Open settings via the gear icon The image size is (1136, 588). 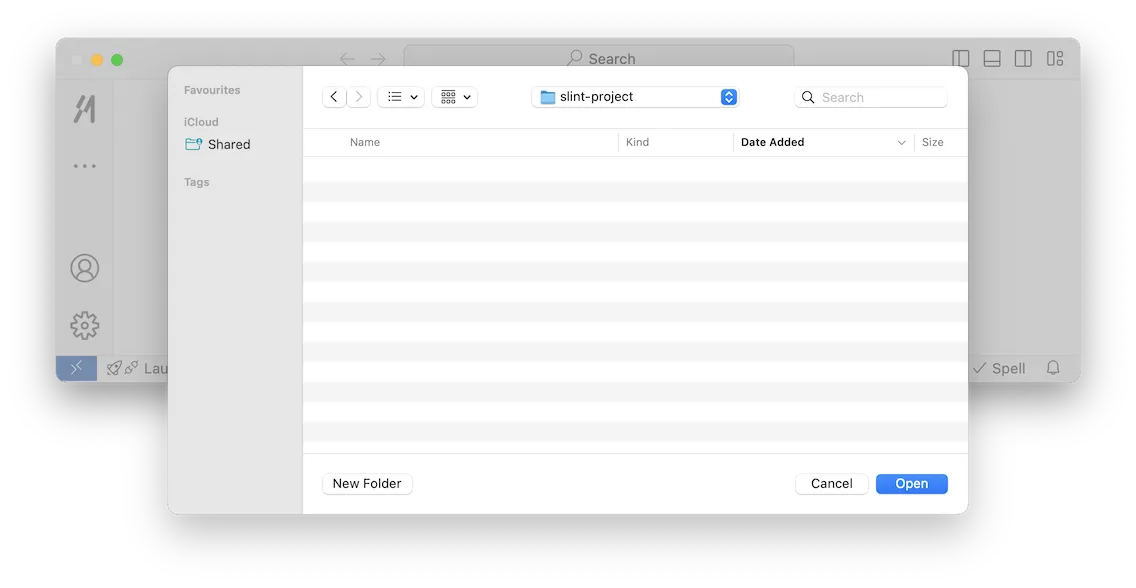pyautogui.click(x=85, y=325)
